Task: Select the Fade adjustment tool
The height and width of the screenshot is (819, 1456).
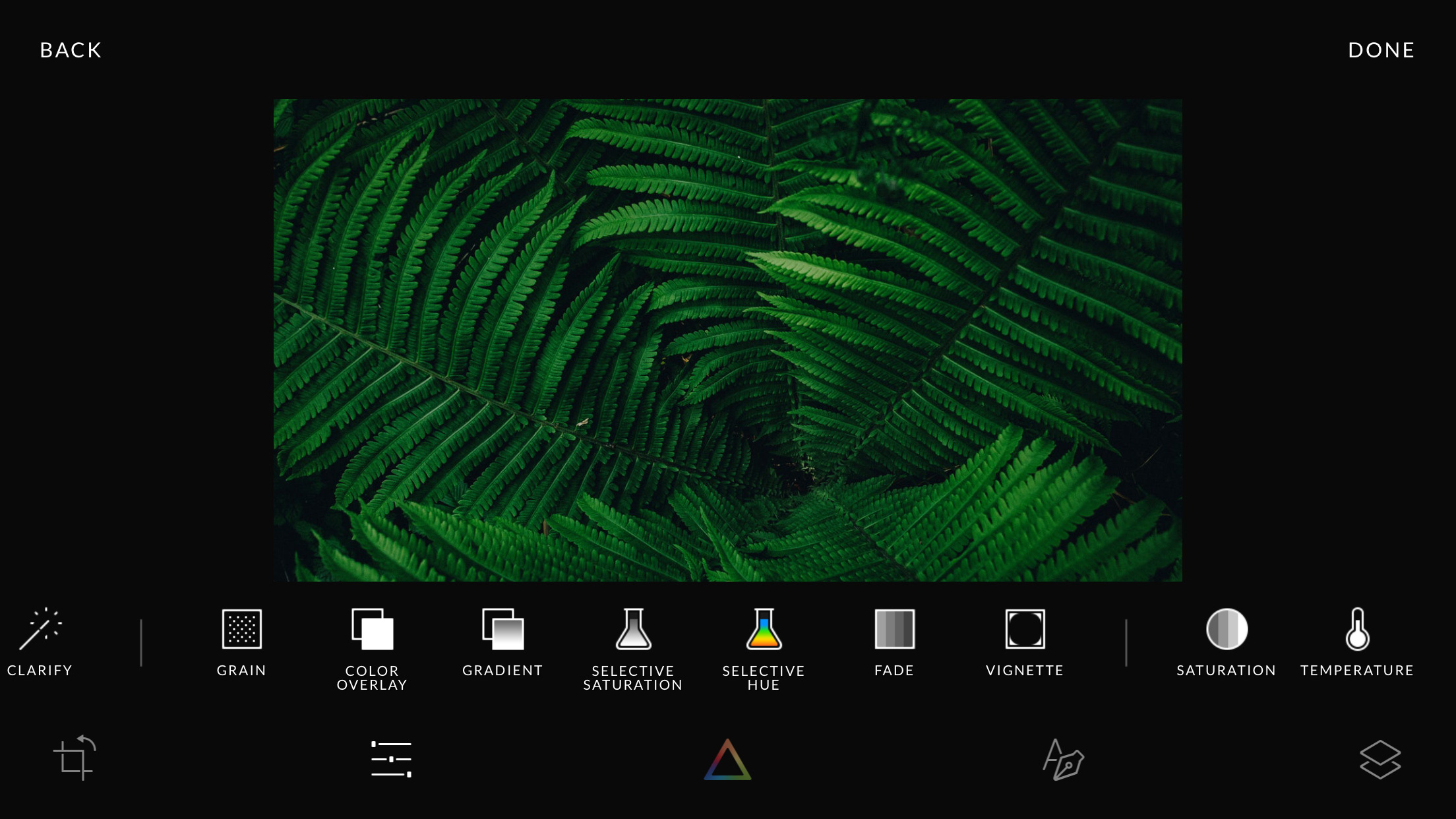Action: point(894,629)
